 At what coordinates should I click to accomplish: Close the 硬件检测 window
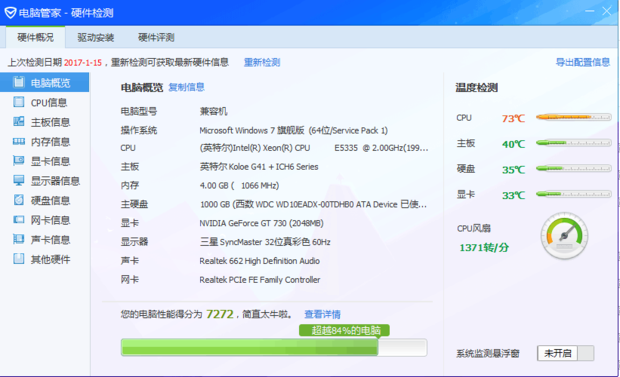[x=607, y=11]
